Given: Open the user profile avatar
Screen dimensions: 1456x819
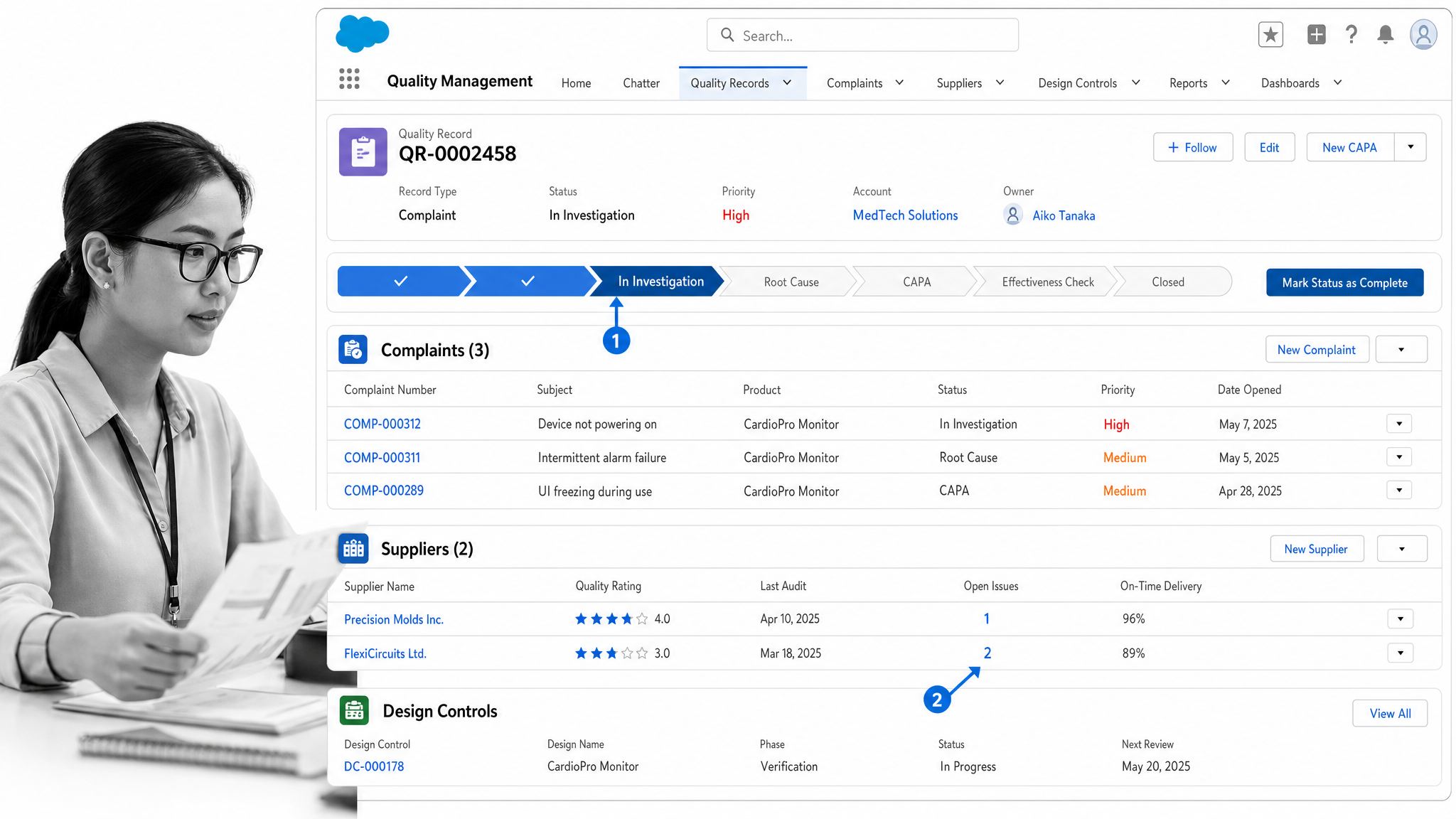Looking at the screenshot, I should pos(1423,34).
